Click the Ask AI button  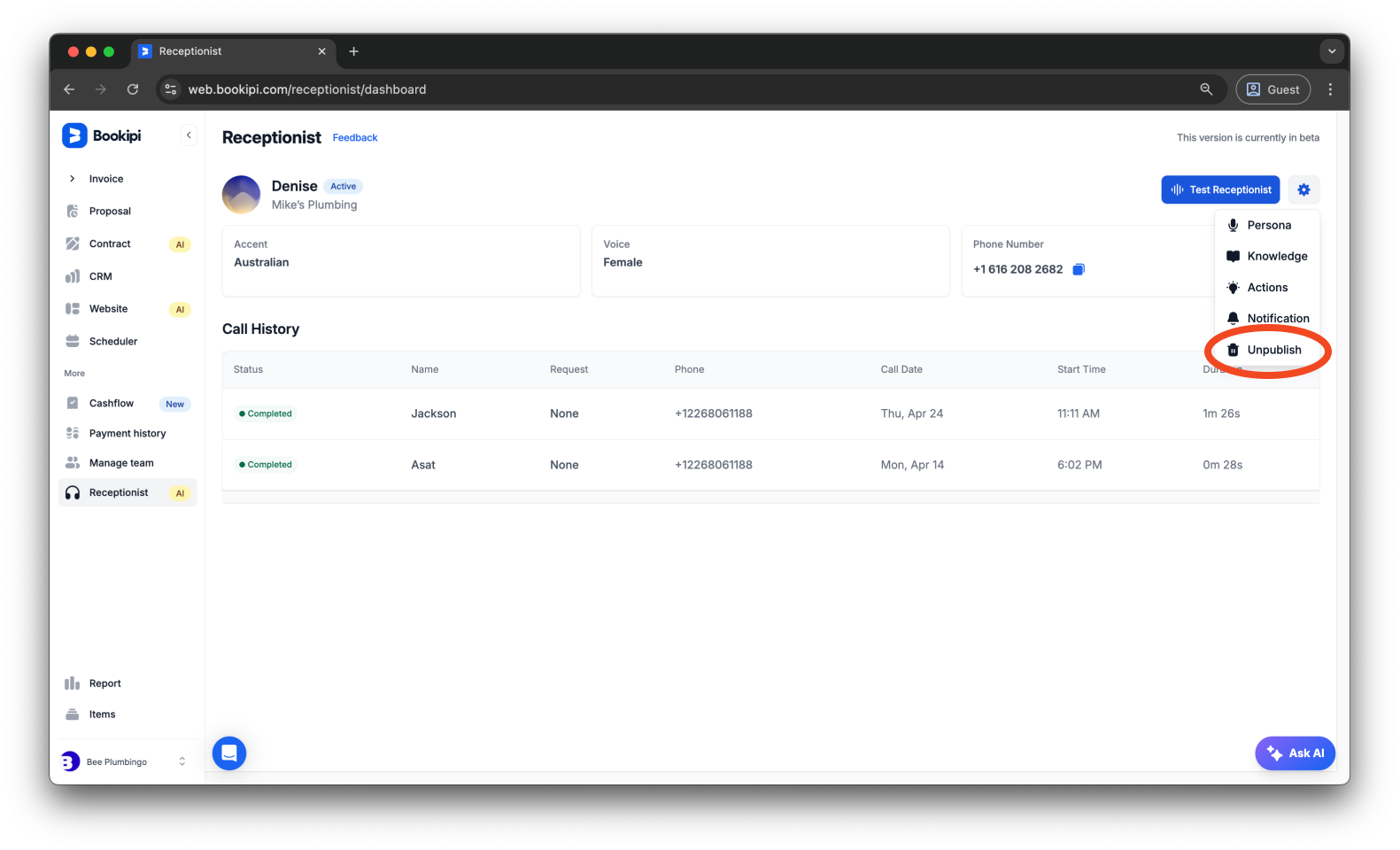click(1296, 753)
